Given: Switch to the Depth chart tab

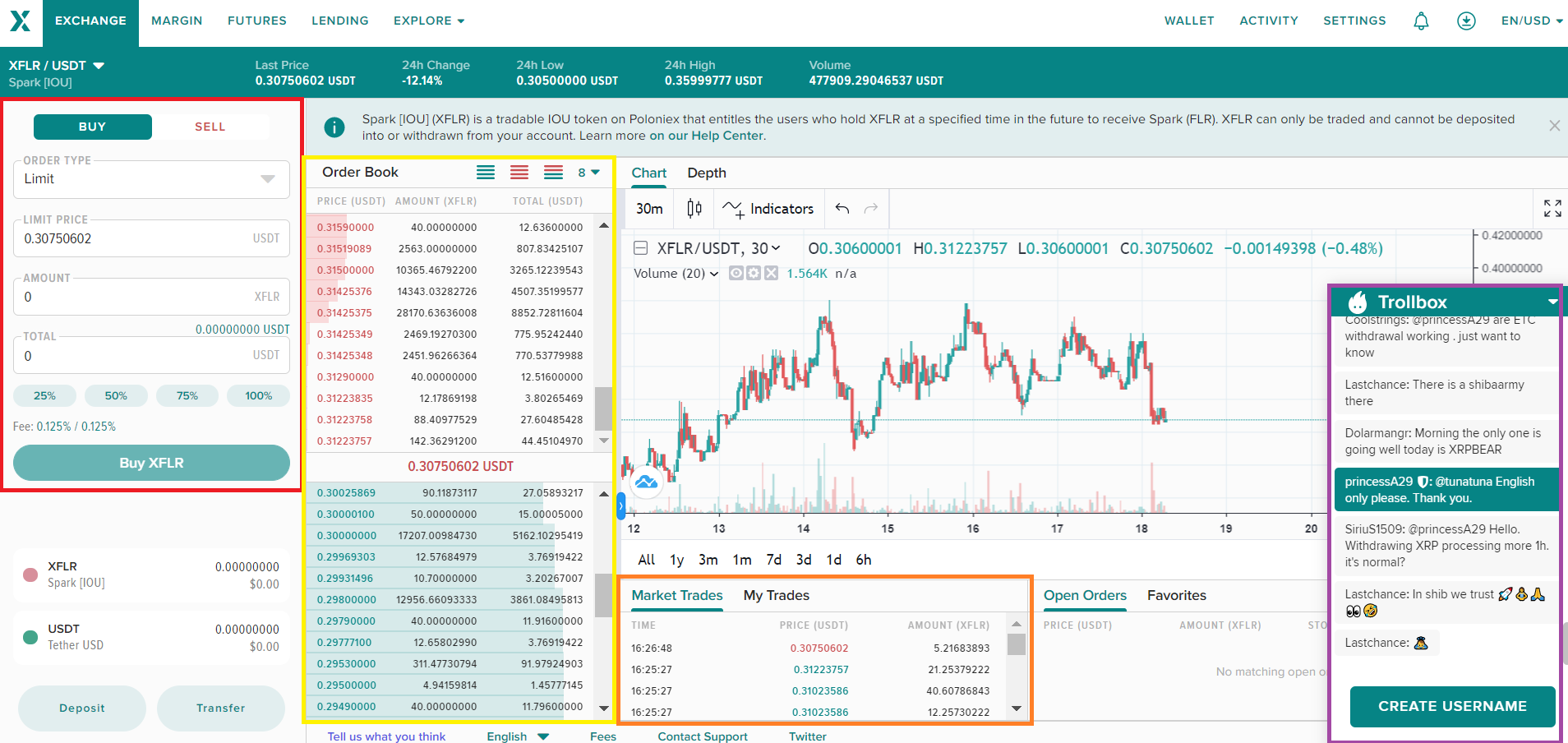Looking at the screenshot, I should point(707,173).
